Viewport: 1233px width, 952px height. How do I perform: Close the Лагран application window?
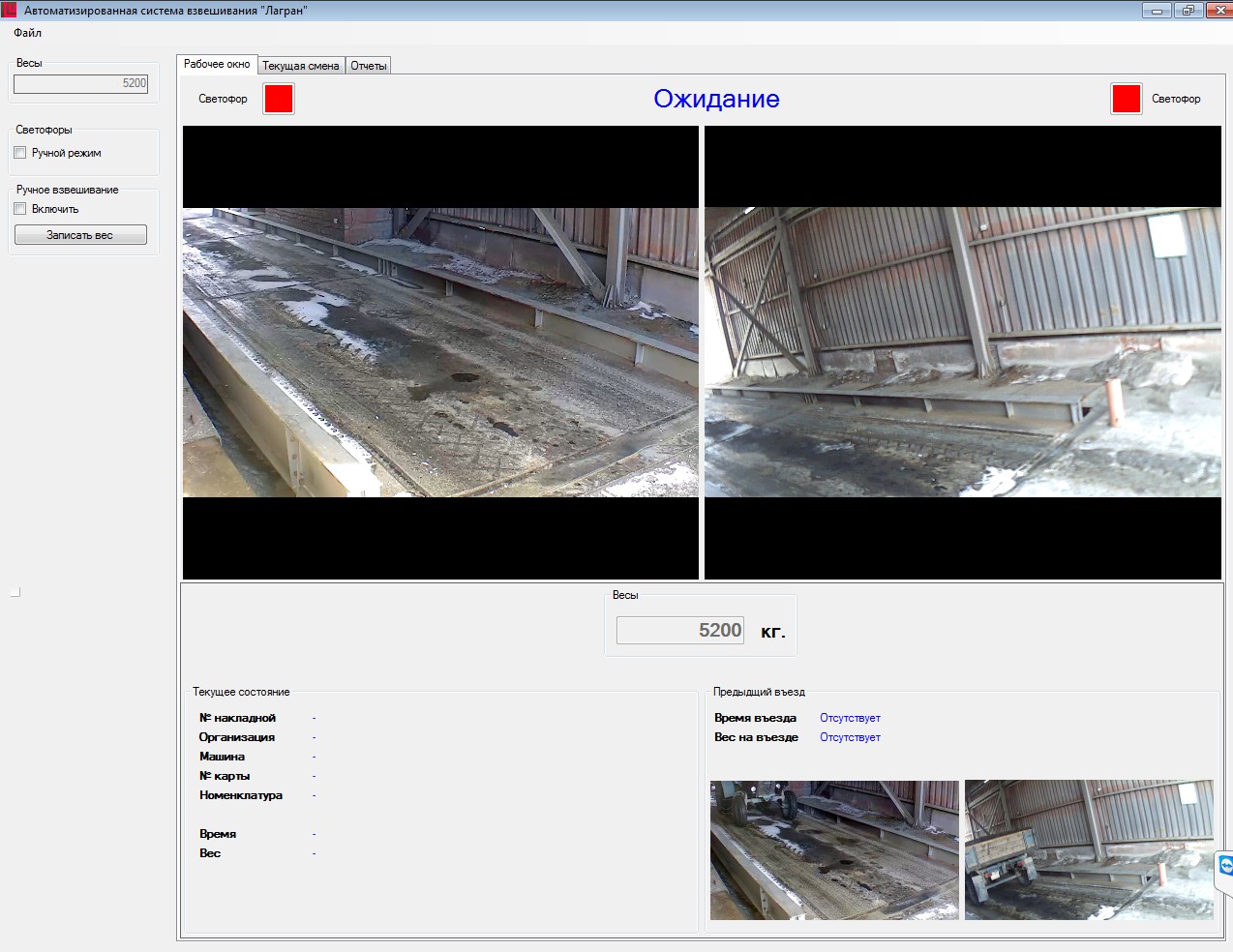point(1218,11)
